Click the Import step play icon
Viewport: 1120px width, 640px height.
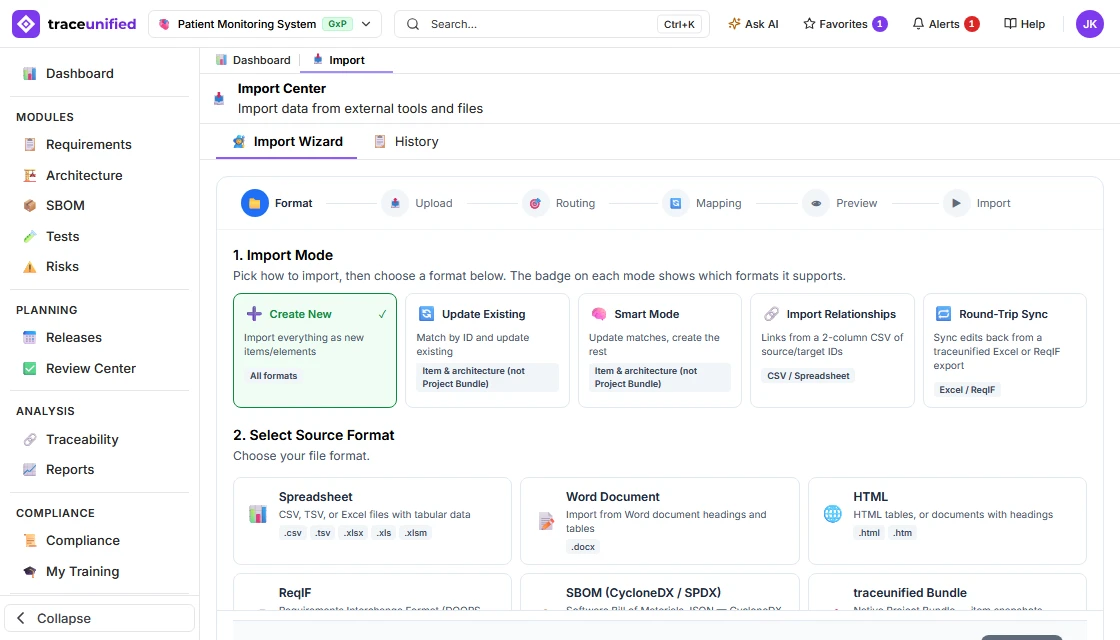956,204
